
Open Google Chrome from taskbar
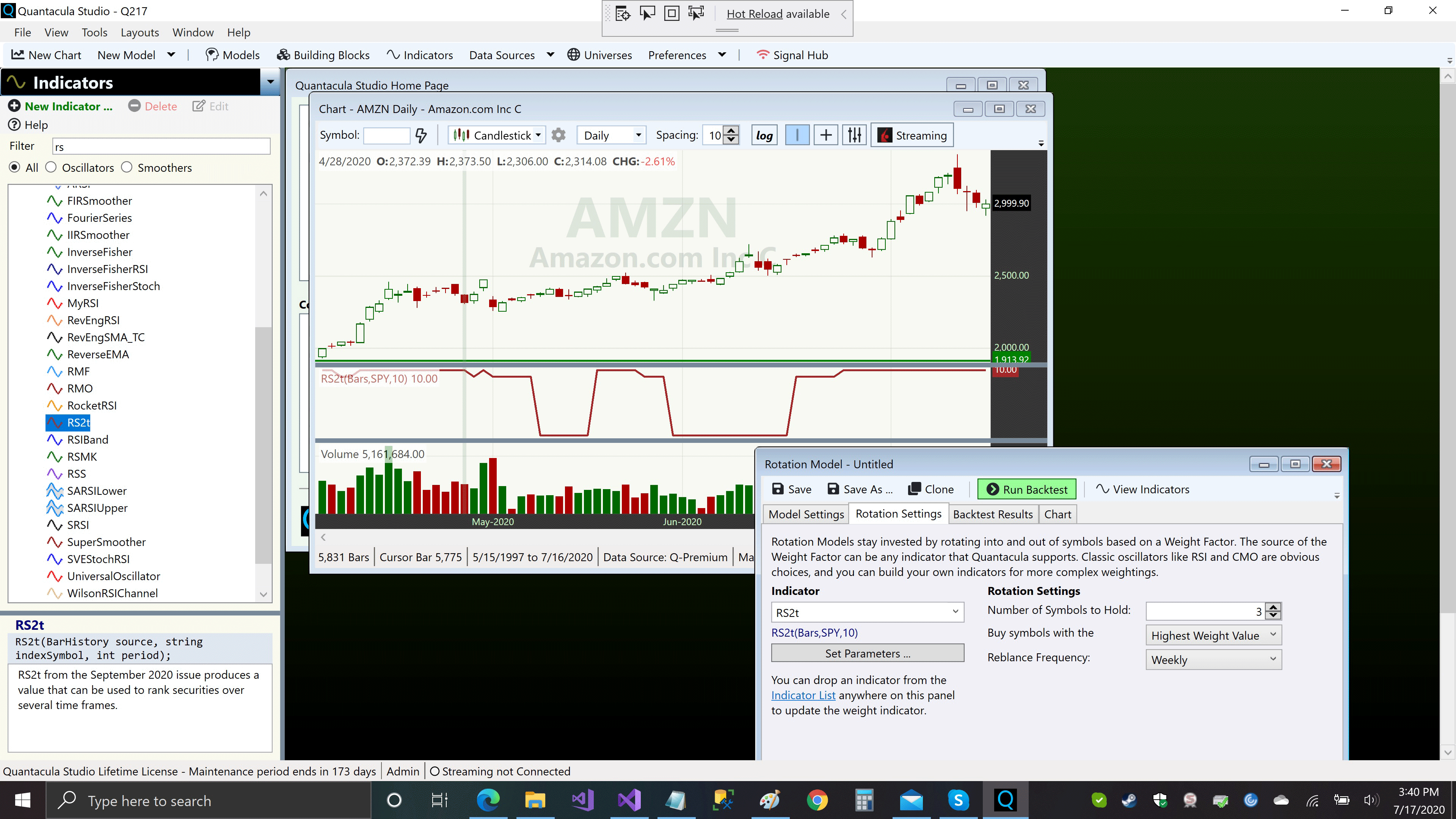817,800
